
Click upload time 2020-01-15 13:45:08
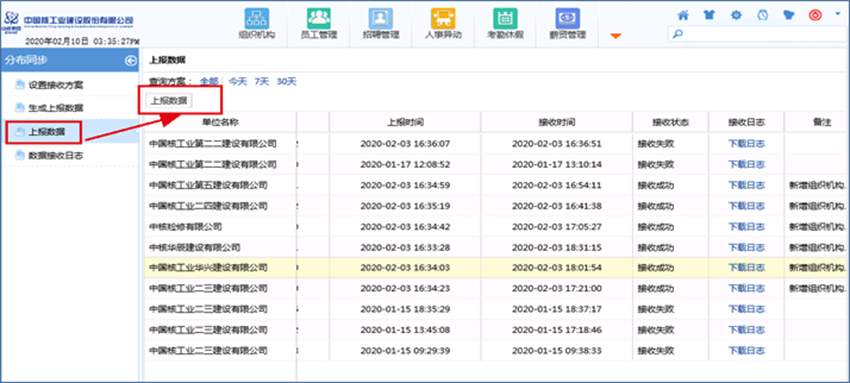(x=405, y=329)
